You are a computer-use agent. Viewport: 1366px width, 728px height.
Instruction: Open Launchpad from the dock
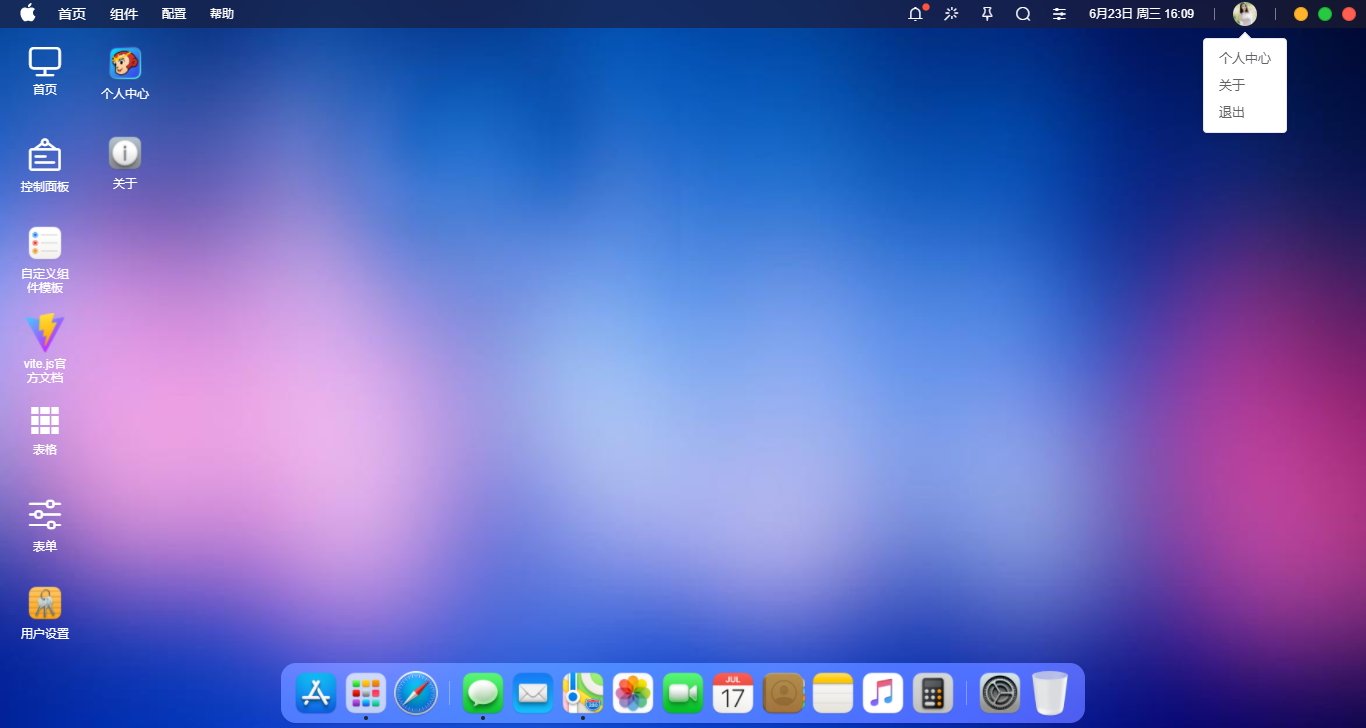365,692
